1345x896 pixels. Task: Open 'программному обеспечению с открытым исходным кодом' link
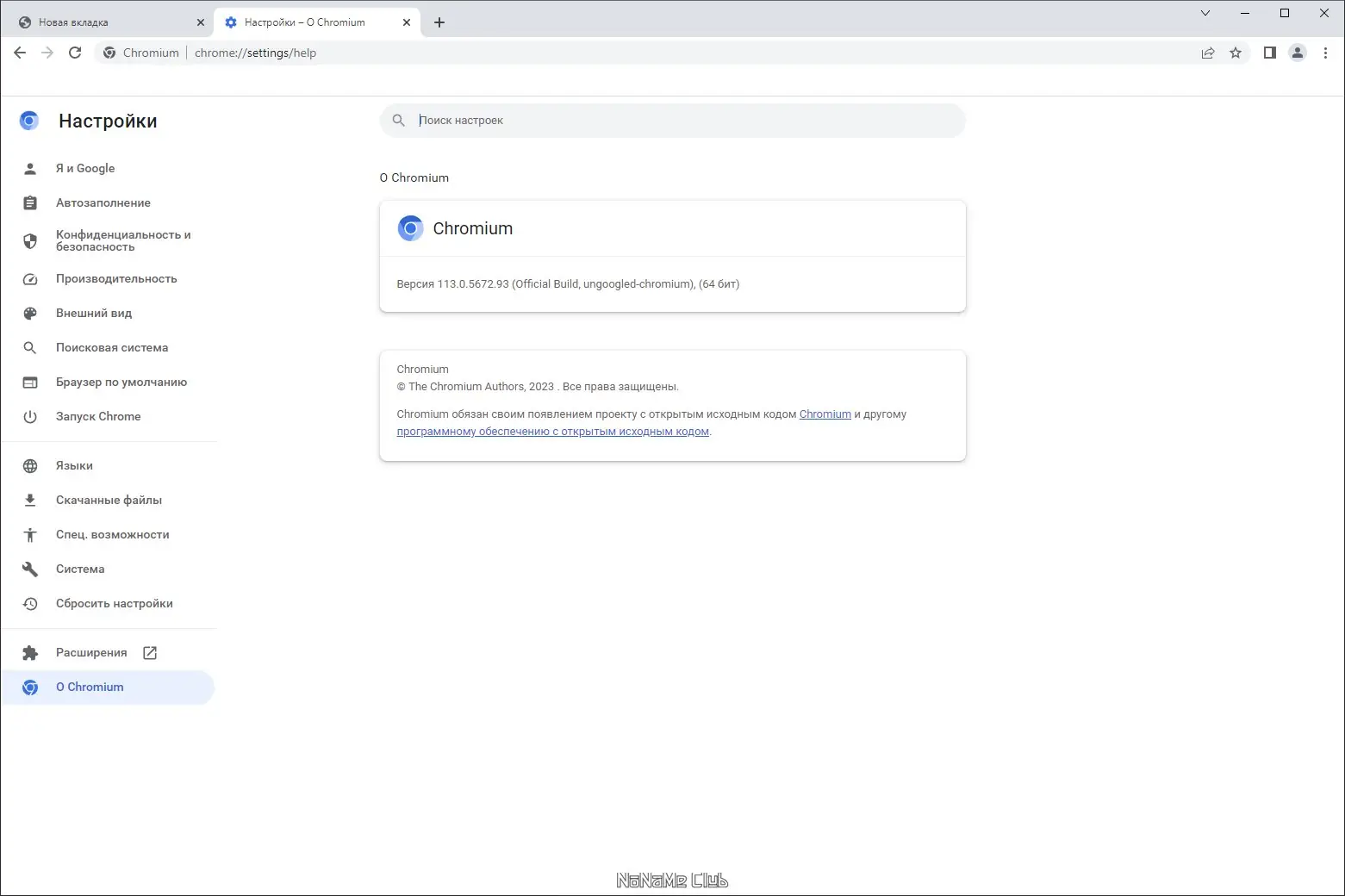pyautogui.click(x=553, y=432)
